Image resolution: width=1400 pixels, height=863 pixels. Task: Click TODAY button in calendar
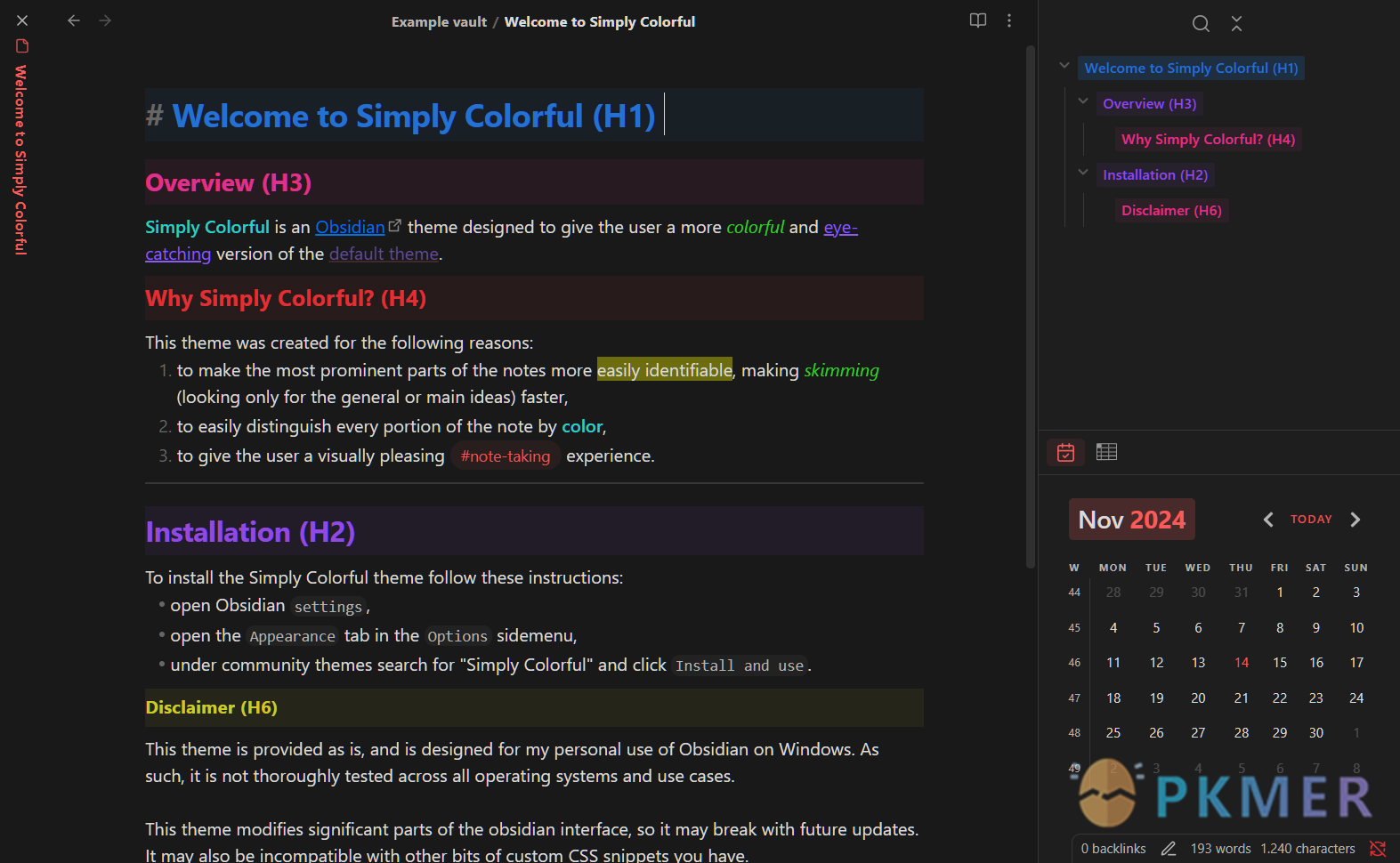(1311, 520)
